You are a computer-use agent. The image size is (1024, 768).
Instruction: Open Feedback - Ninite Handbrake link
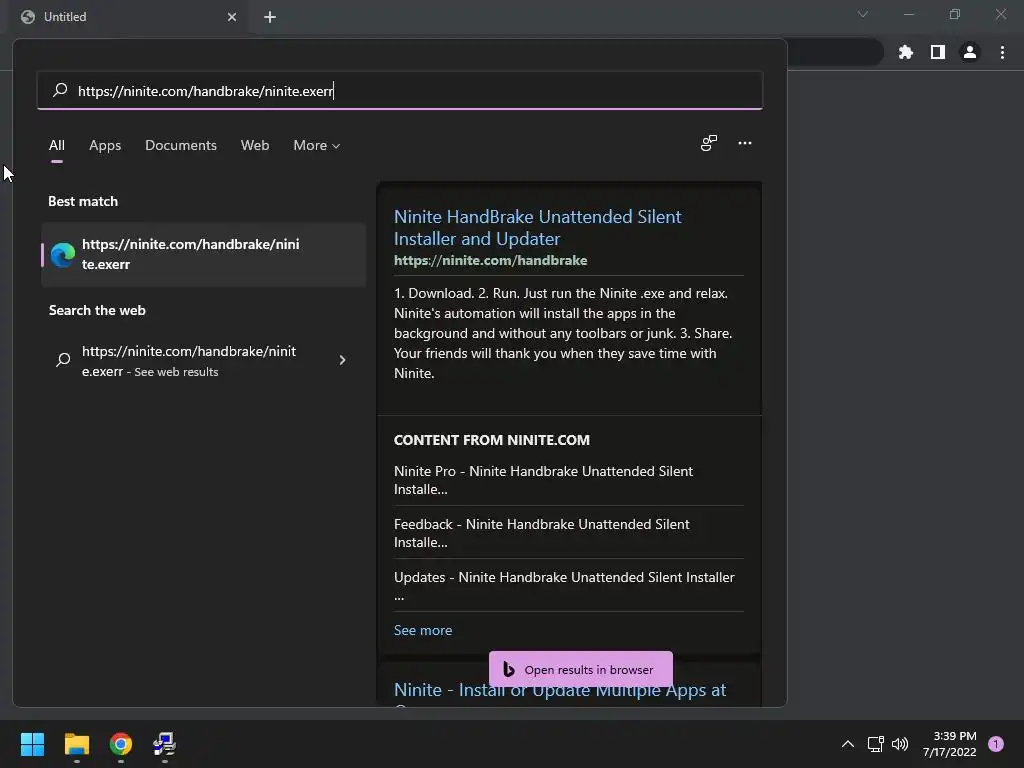click(541, 533)
